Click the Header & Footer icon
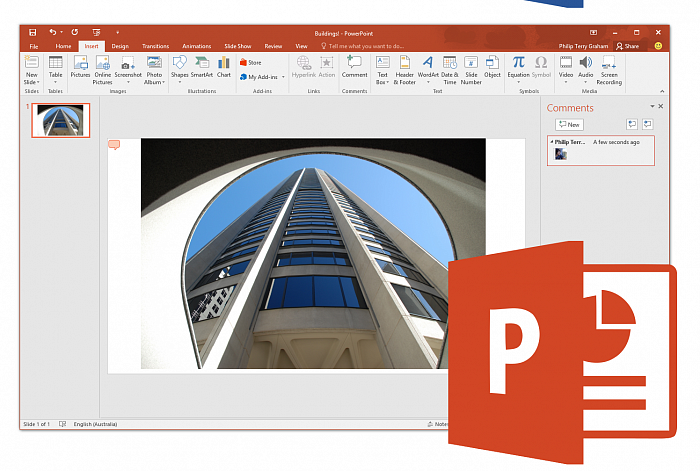Viewport: 700px width, 471px height. tap(405, 68)
